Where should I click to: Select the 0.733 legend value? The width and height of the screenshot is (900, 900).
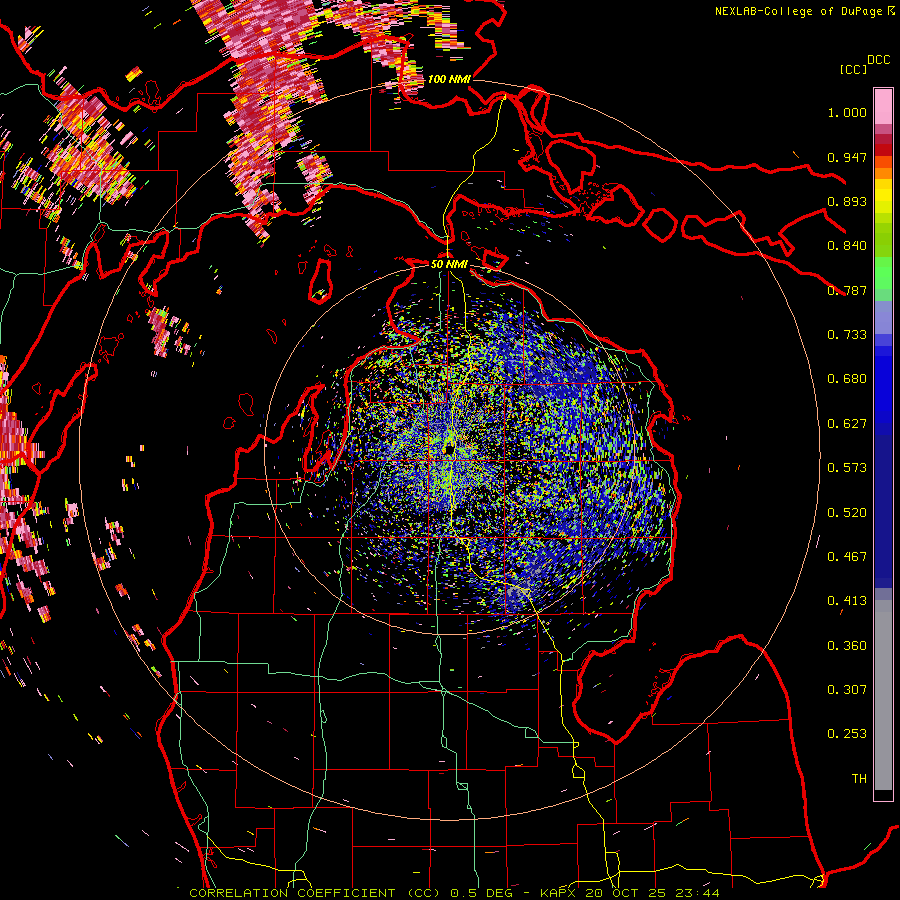click(847, 335)
